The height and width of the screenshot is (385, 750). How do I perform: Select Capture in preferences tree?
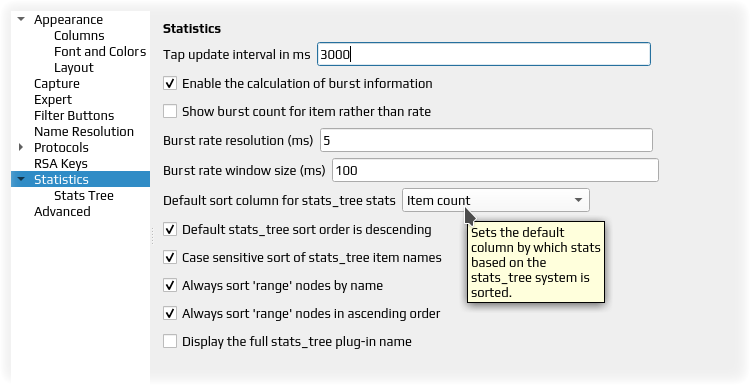pos(56,84)
